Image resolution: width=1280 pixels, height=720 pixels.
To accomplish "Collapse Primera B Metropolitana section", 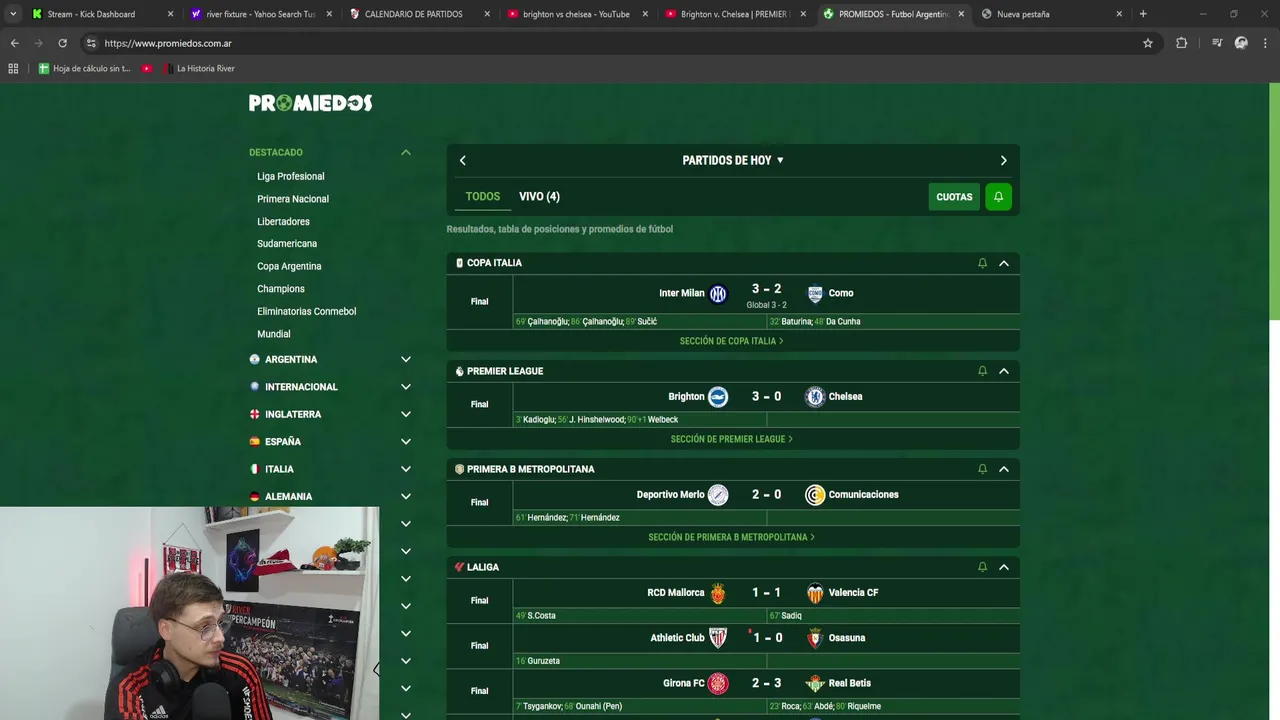I will pos(1004,469).
